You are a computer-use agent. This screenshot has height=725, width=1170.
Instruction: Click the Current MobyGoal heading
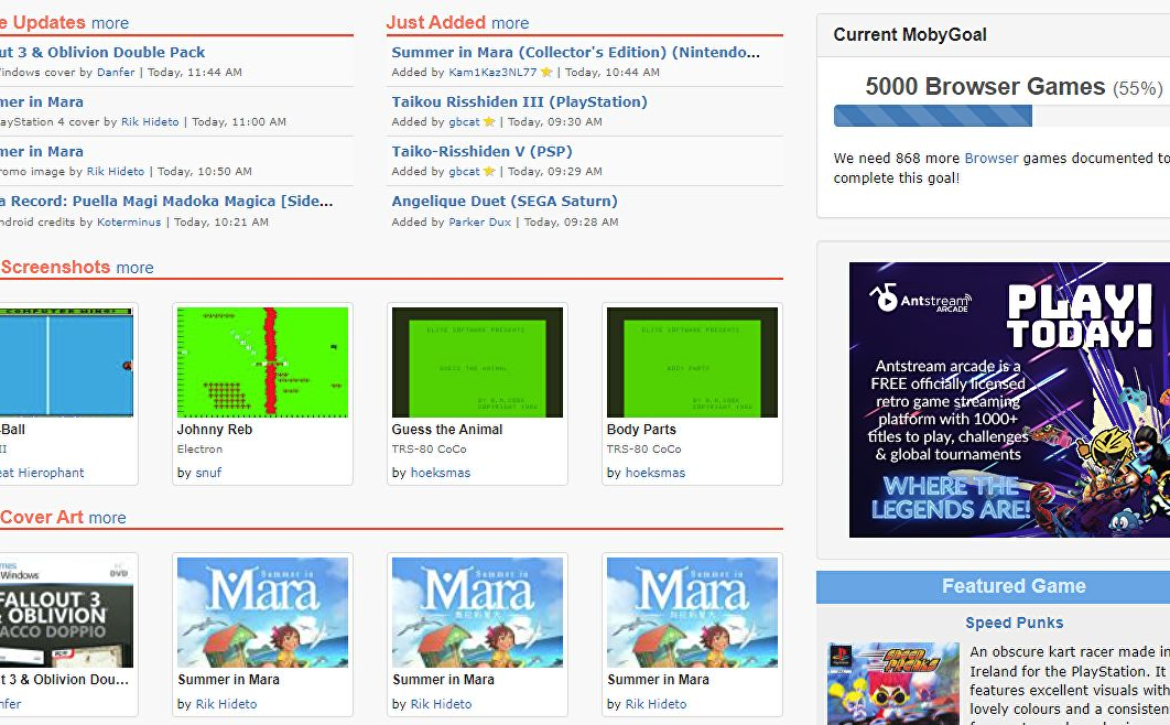[x=910, y=35]
